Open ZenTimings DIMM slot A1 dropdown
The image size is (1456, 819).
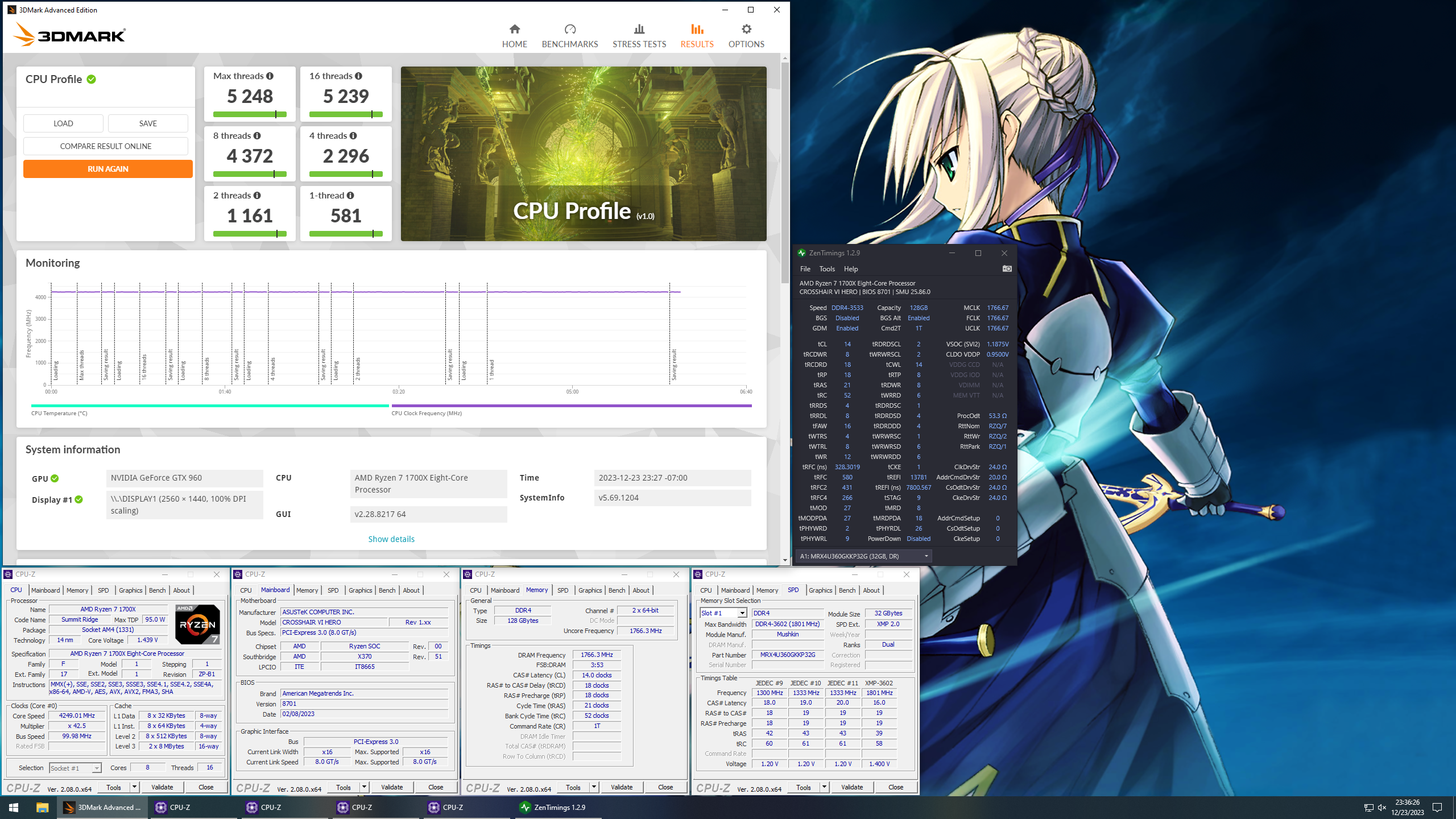click(x=863, y=556)
